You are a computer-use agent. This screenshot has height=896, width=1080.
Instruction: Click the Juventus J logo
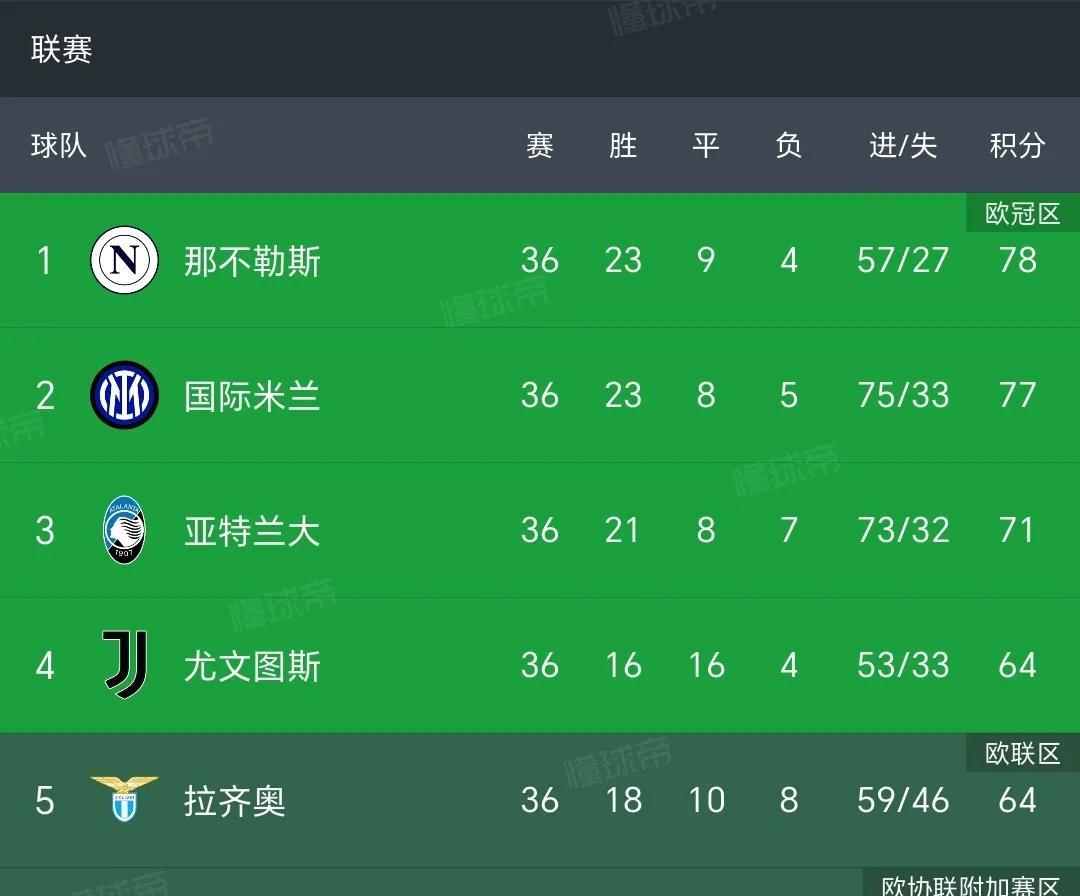click(125, 665)
